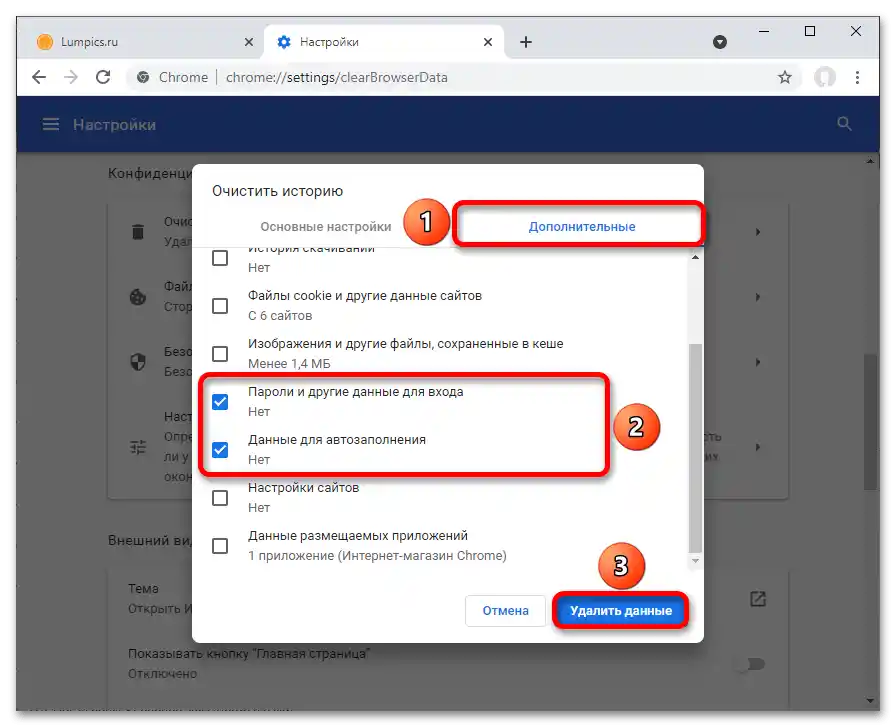The width and height of the screenshot is (896, 727).
Task: Switch to the Основные настройки tab
Action: click(326, 226)
